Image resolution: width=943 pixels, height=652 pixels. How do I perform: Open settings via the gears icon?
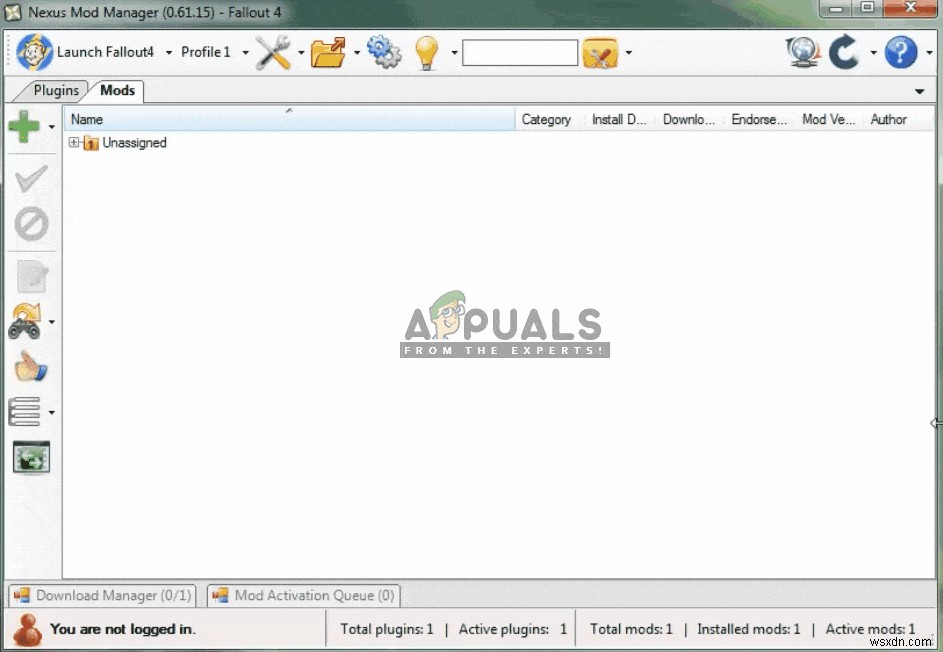click(384, 52)
